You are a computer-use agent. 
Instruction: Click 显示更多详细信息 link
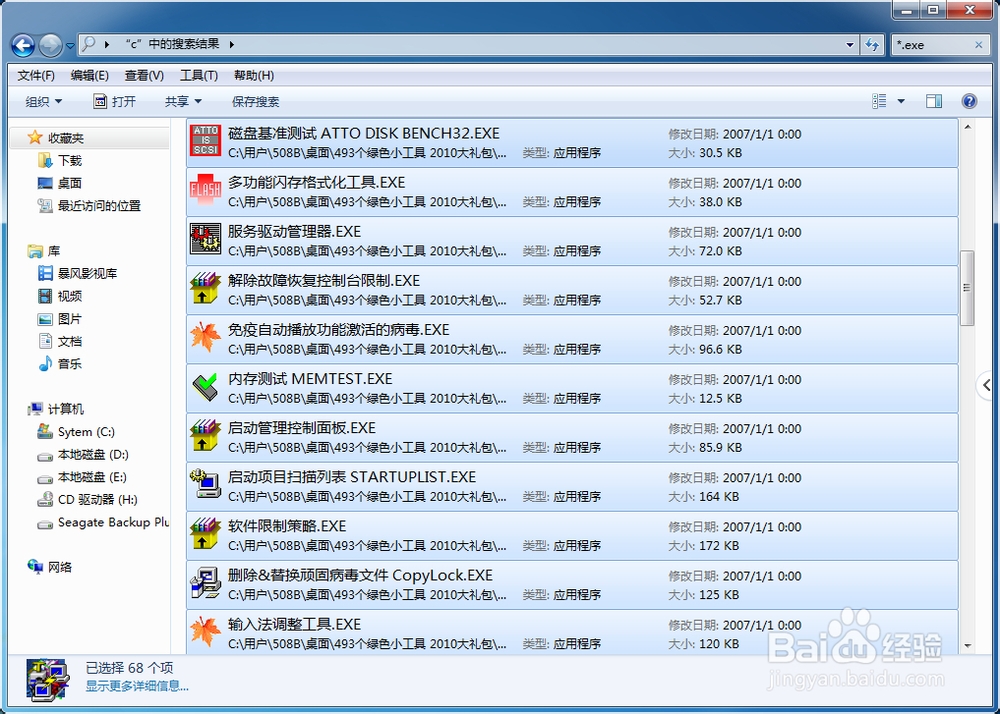(137, 686)
